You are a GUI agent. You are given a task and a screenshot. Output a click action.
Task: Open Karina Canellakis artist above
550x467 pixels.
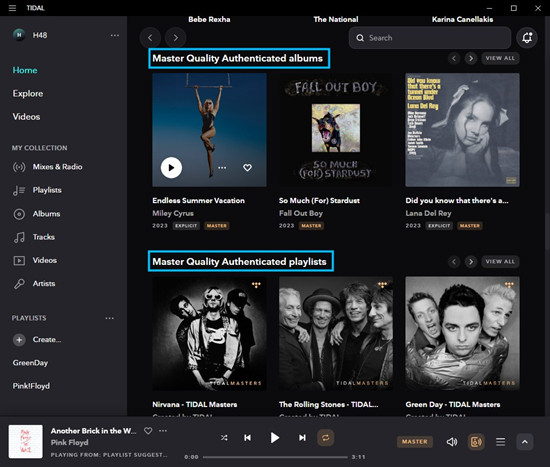(x=462, y=20)
